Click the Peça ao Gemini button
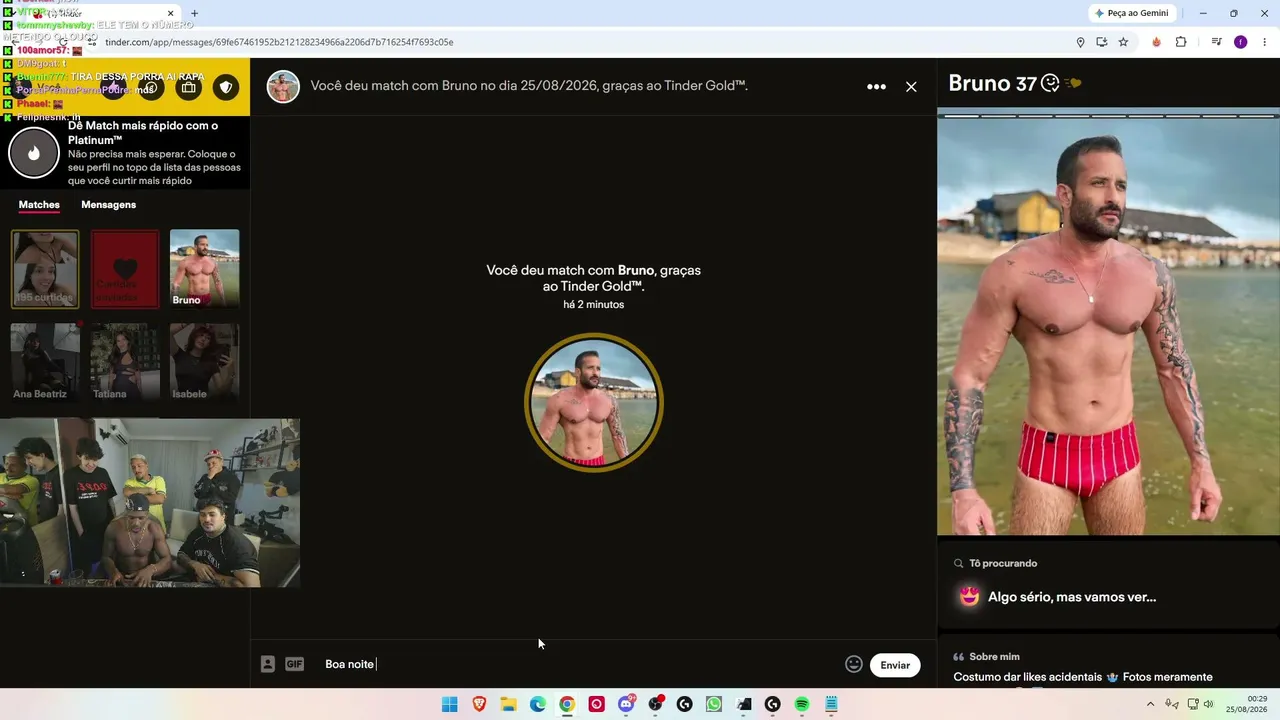The width and height of the screenshot is (1280, 720). (1132, 13)
